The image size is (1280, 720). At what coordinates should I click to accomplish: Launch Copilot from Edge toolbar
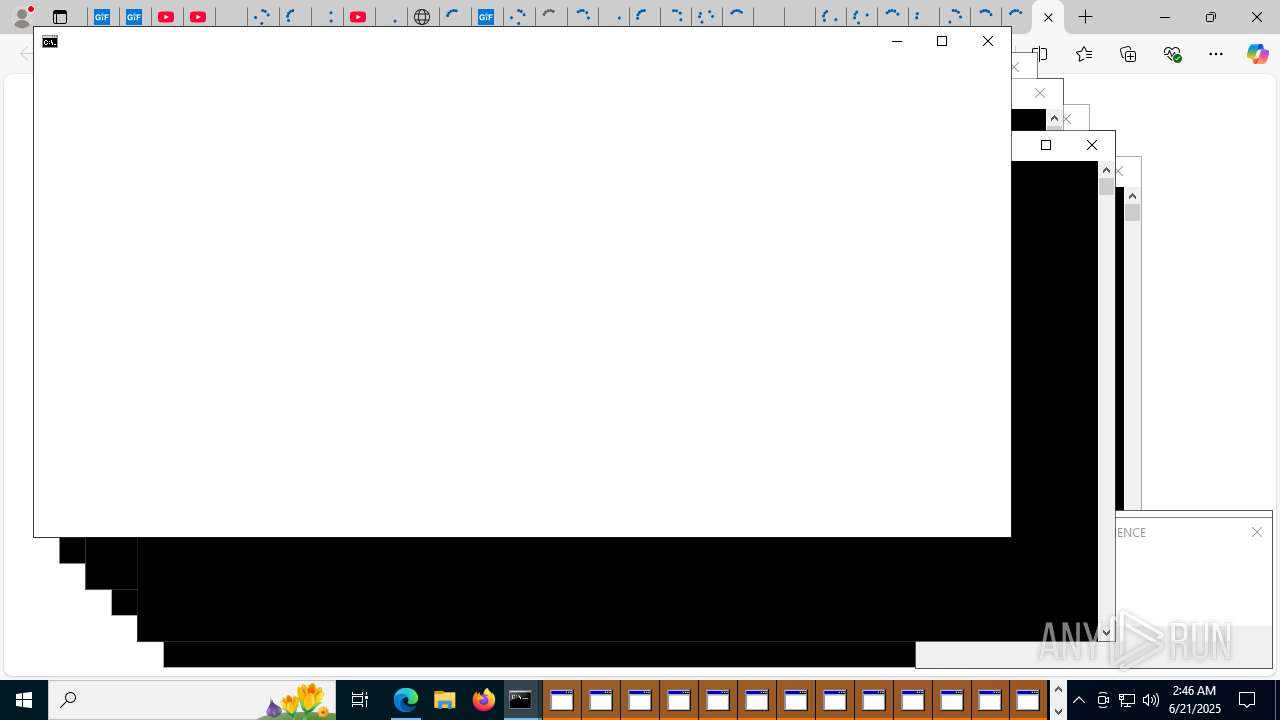point(1257,54)
